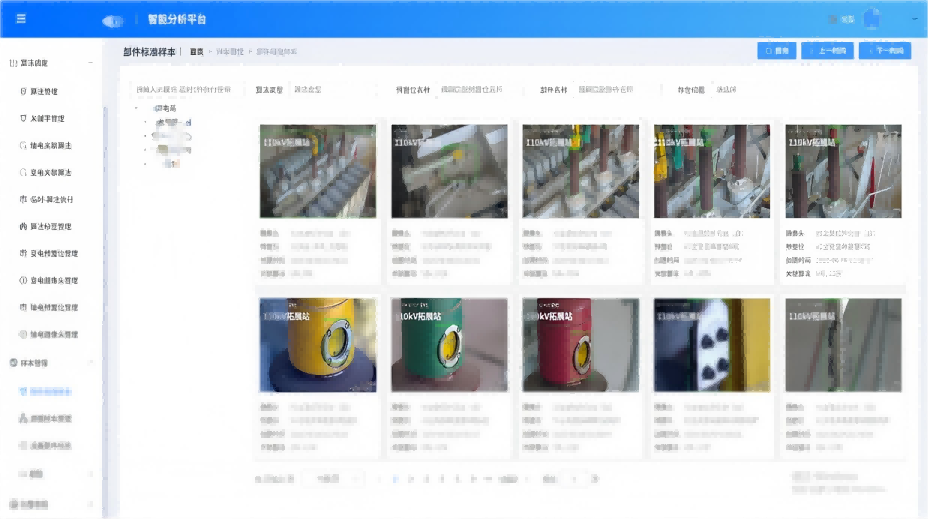928x520 pixels.
Task: Collapse the 供电局 tree node
Action: (x=136, y=108)
